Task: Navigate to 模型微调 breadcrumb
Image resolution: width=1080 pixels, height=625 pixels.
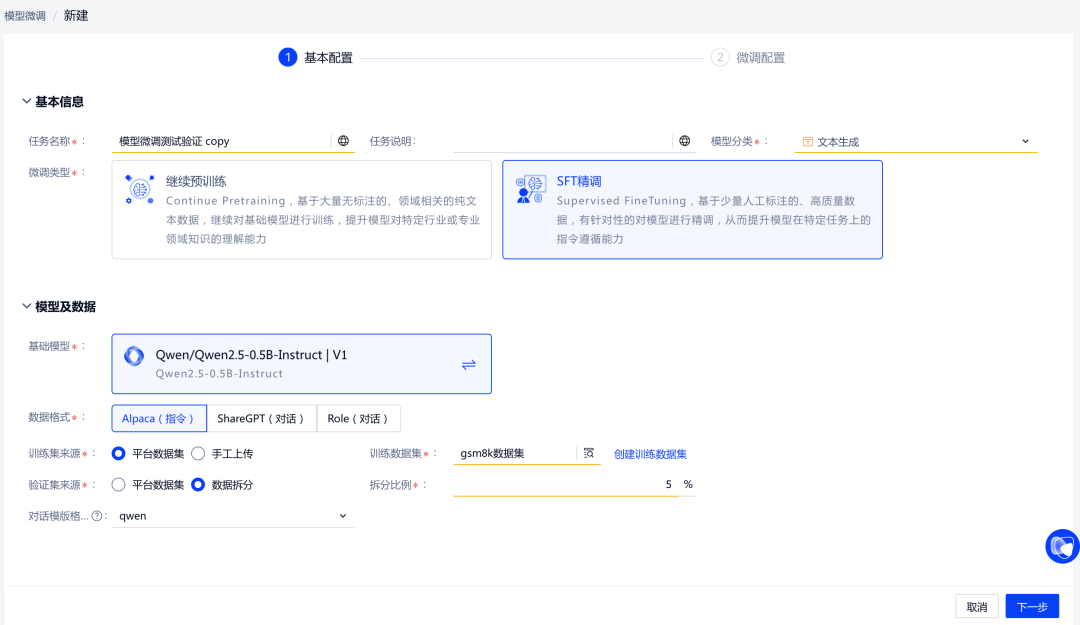Action: click(x=25, y=16)
